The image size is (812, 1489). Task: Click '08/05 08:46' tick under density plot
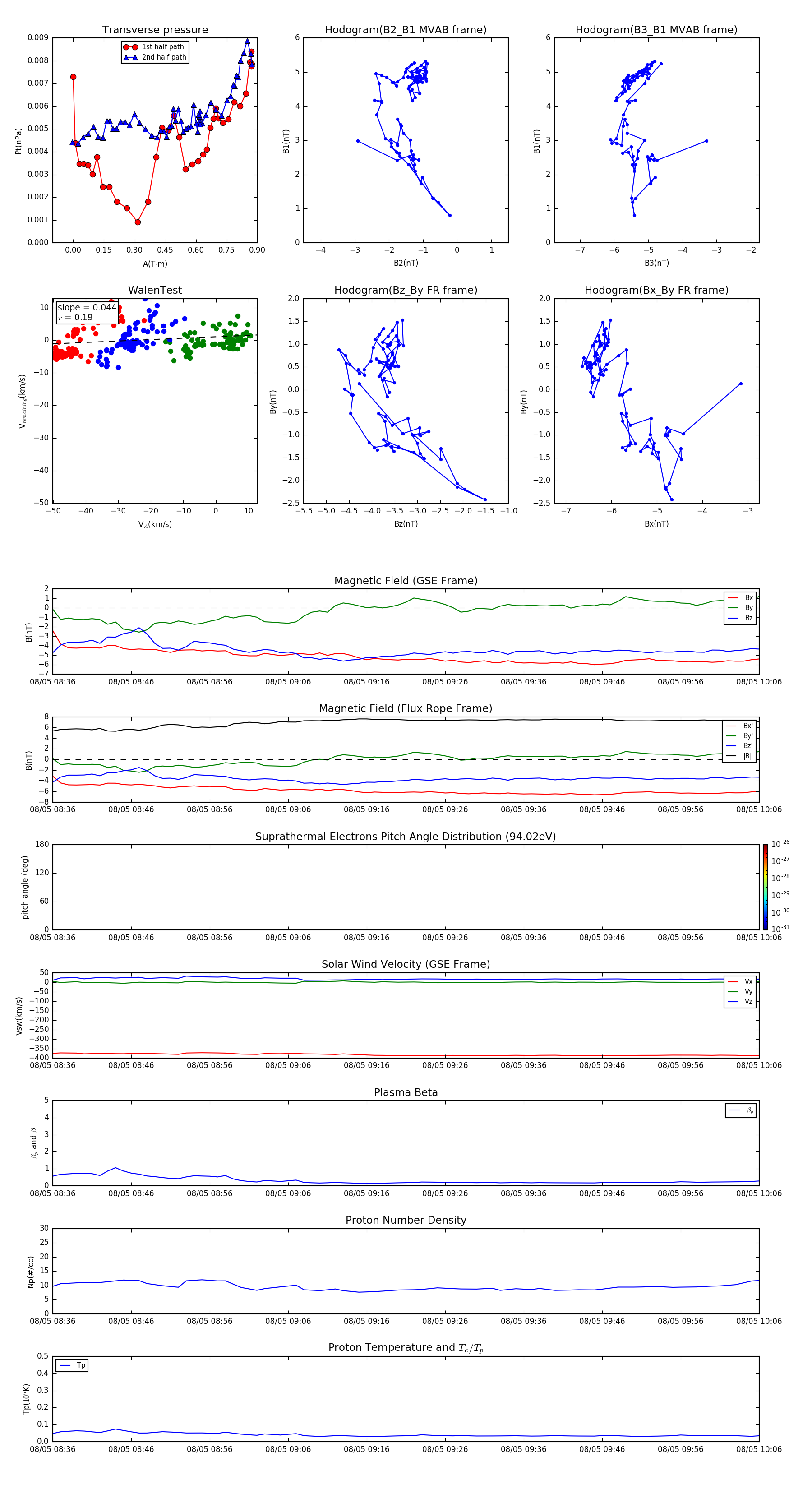tap(131, 1321)
